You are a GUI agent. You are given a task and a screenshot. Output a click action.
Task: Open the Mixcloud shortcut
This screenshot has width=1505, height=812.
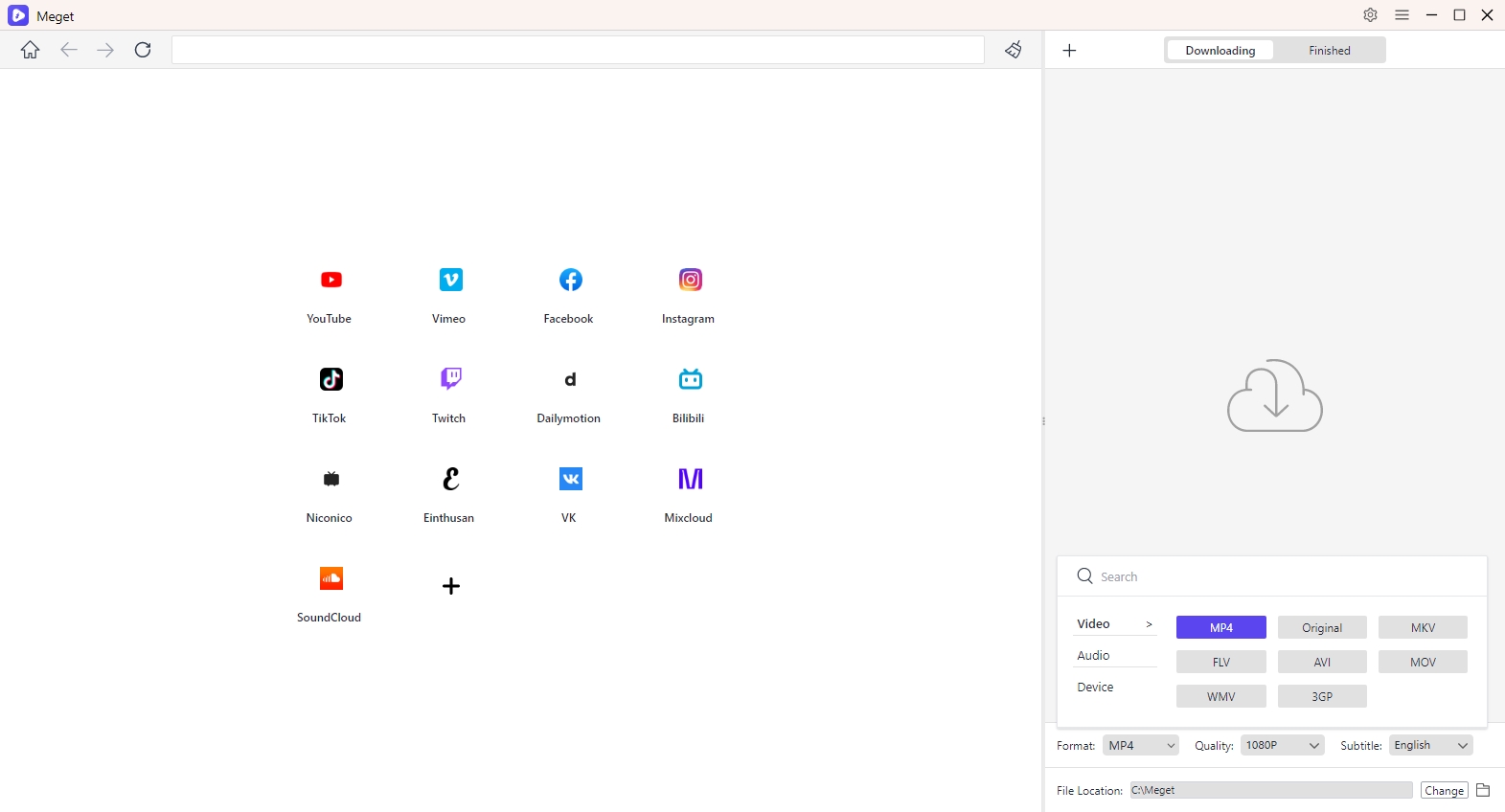point(690,495)
